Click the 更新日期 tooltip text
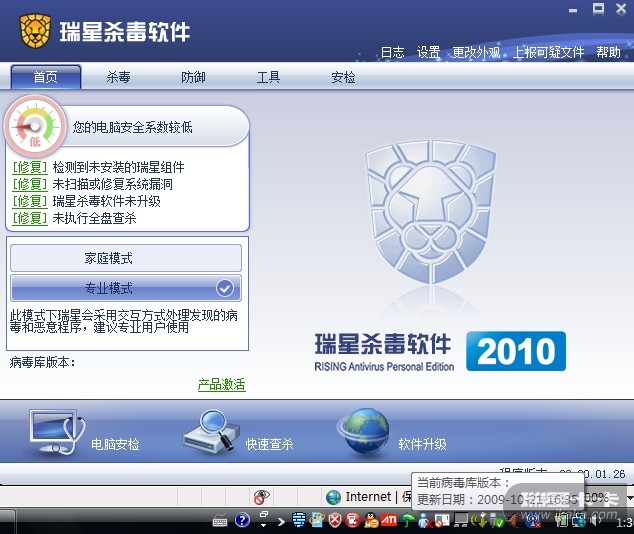Screen dimensions: 634x534 pyautogui.click(x=497, y=500)
